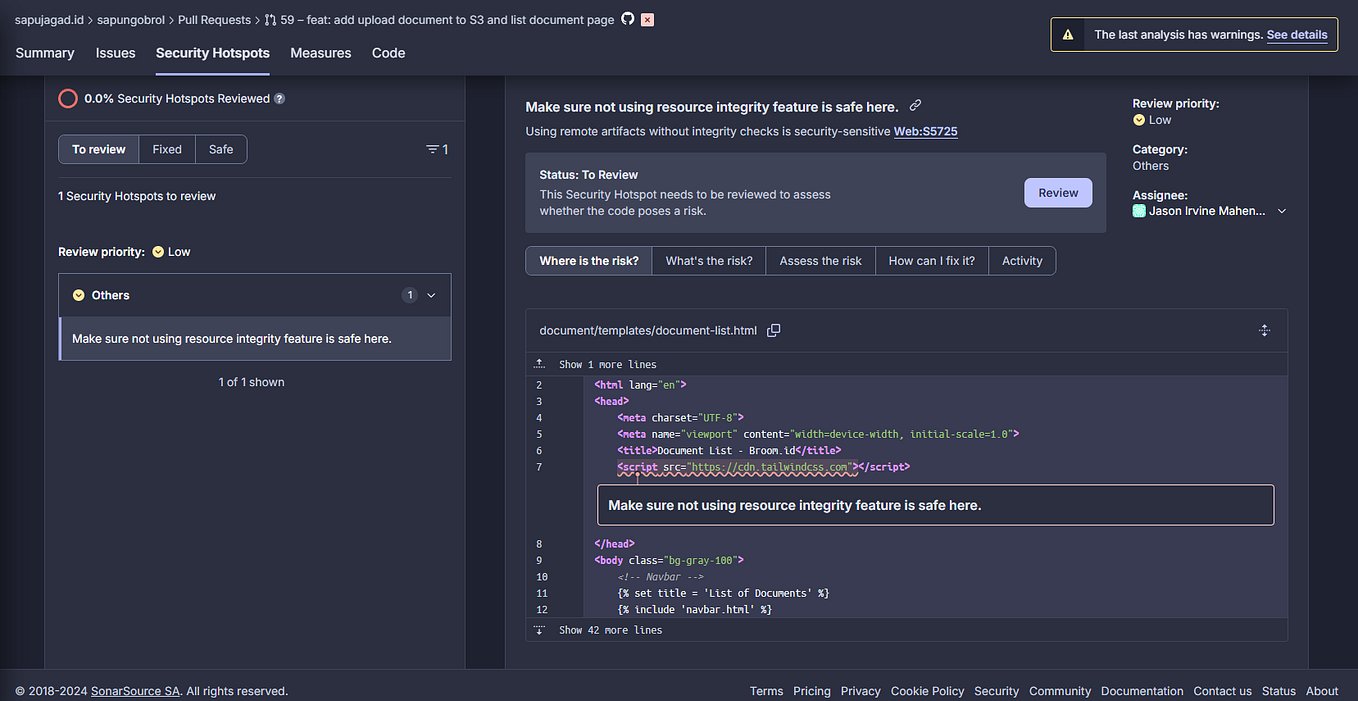
Task: Select the To review filter
Action: coord(98,149)
